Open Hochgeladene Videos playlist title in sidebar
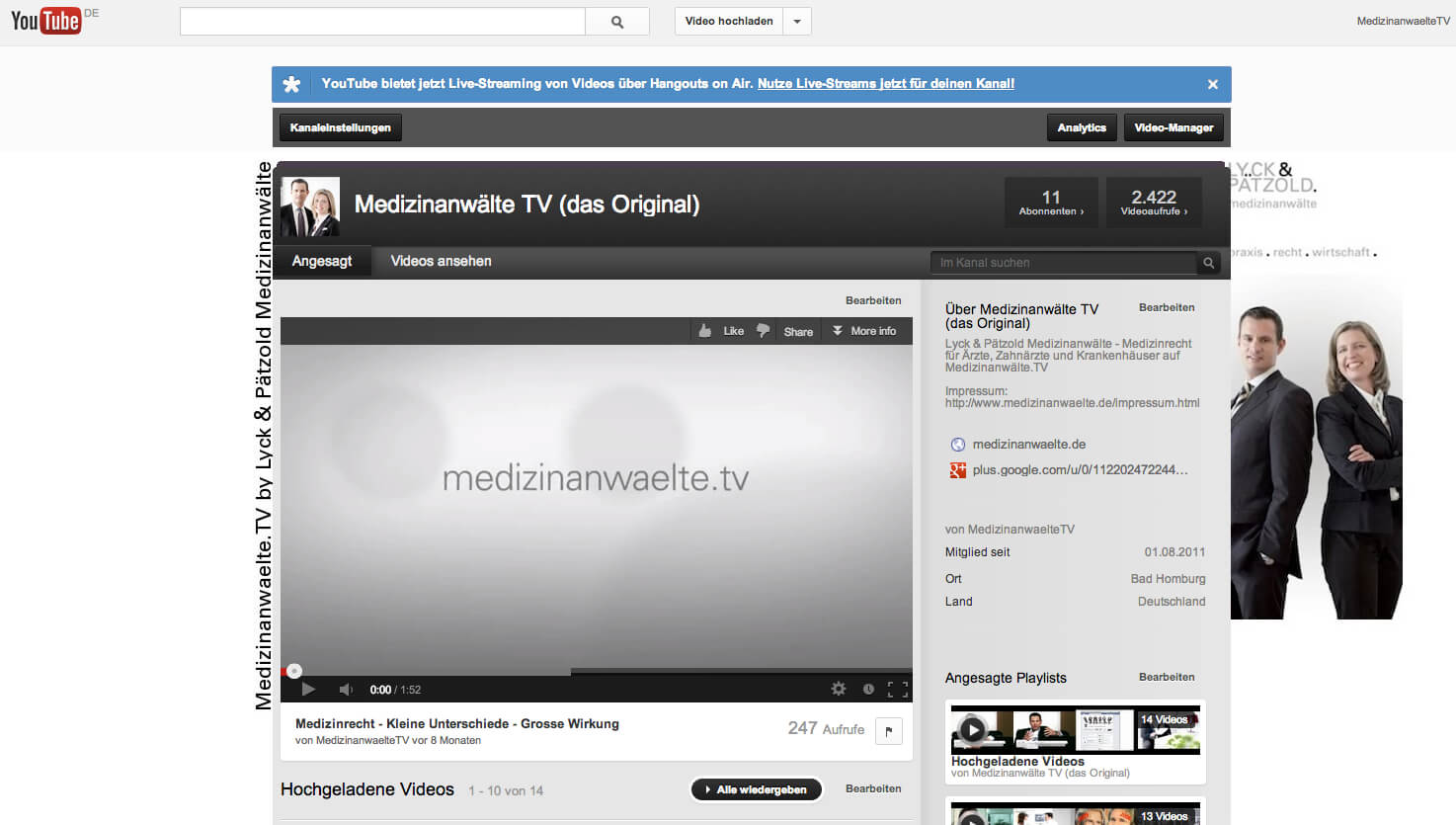 coord(1017,762)
